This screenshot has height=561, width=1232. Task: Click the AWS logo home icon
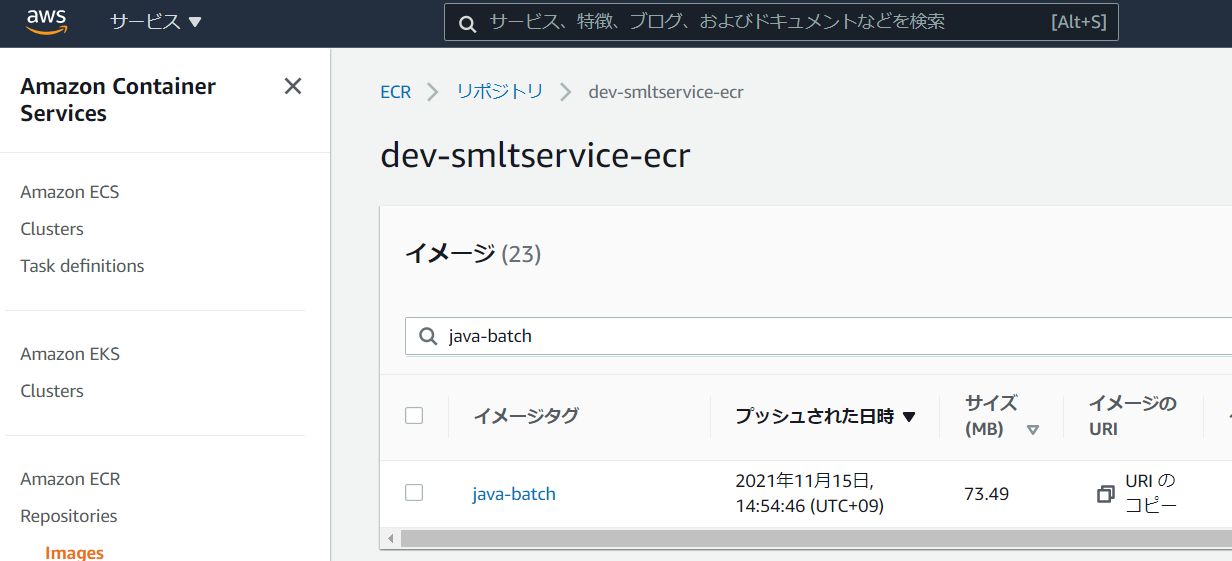[x=46, y=22]
